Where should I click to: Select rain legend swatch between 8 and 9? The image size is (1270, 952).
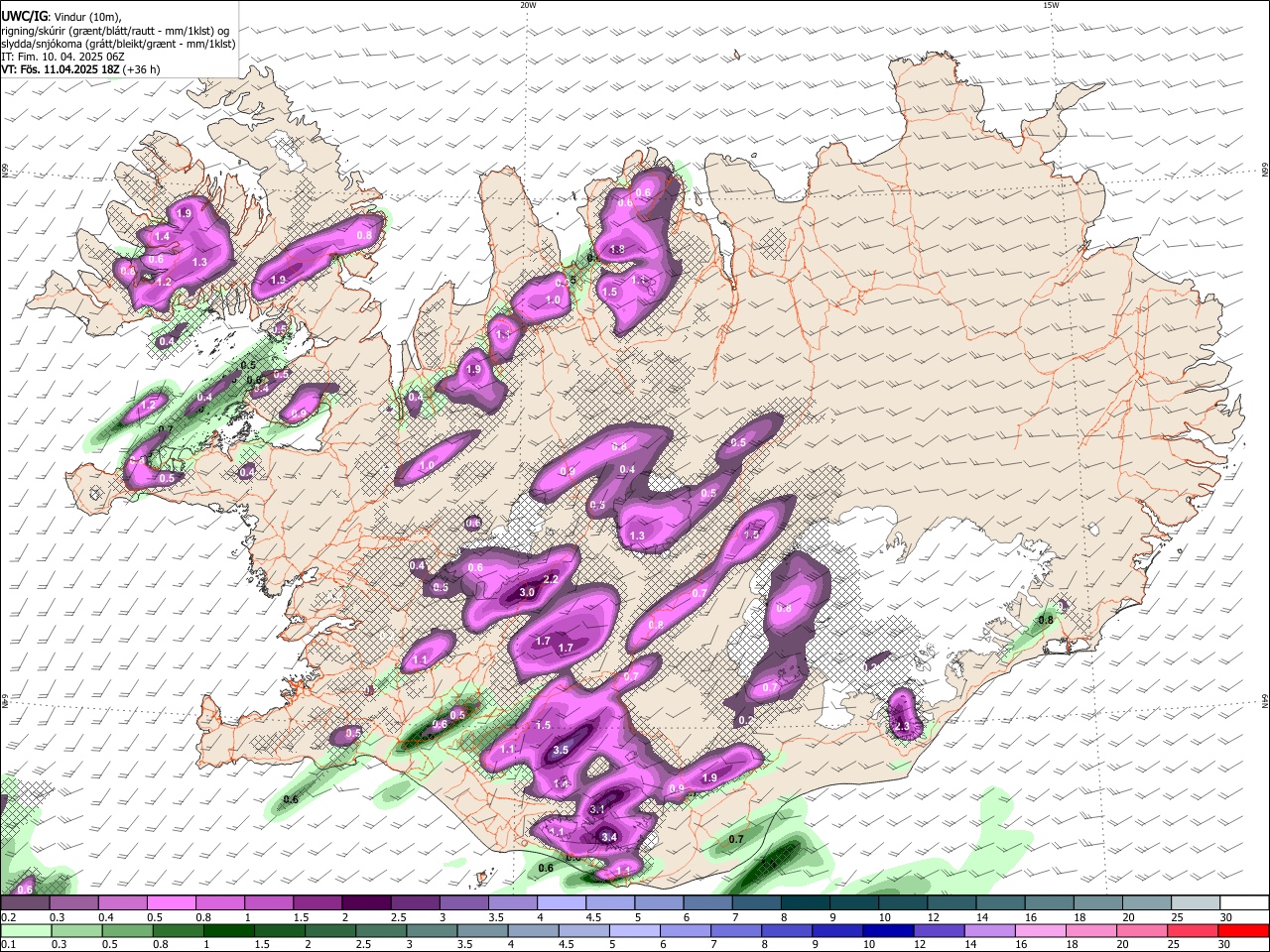[786, 930]
